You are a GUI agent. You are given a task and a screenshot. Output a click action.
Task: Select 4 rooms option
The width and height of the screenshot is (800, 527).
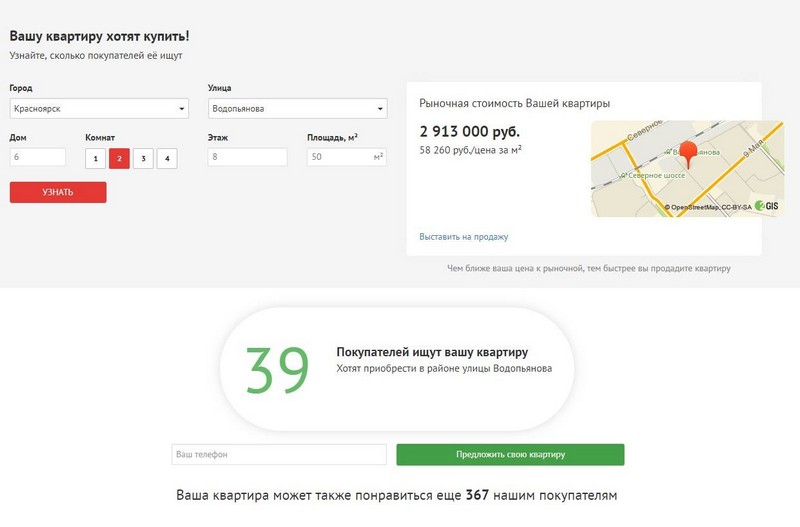(x=167, y=158)
